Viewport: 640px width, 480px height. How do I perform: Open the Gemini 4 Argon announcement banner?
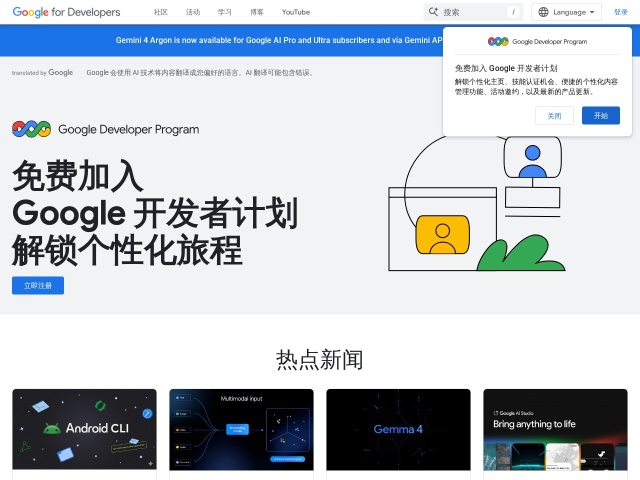pos(278,40)
